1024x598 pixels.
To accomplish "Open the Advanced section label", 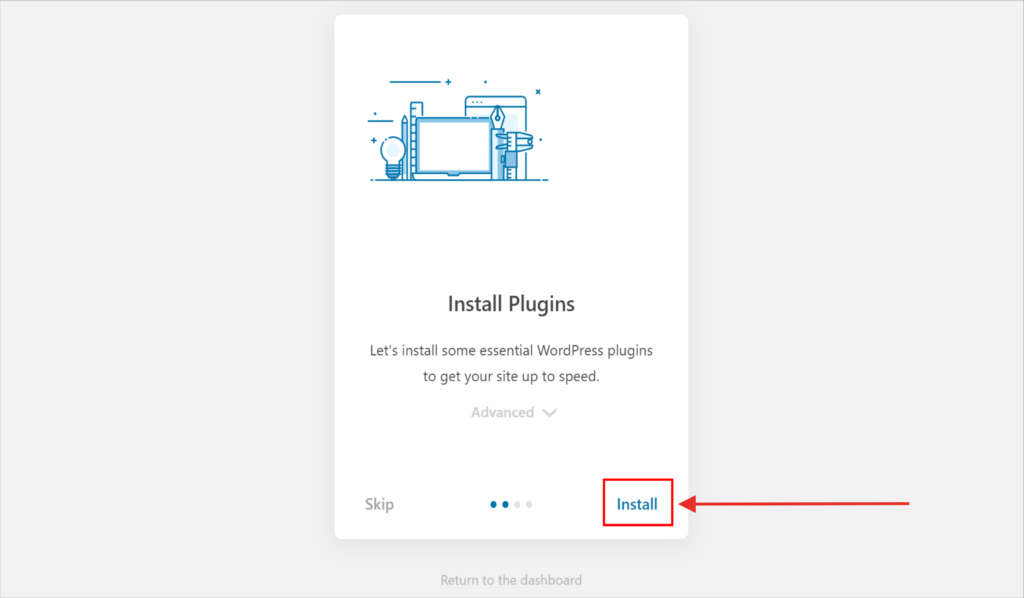I will pyautogui.click(x=502, y=412).
